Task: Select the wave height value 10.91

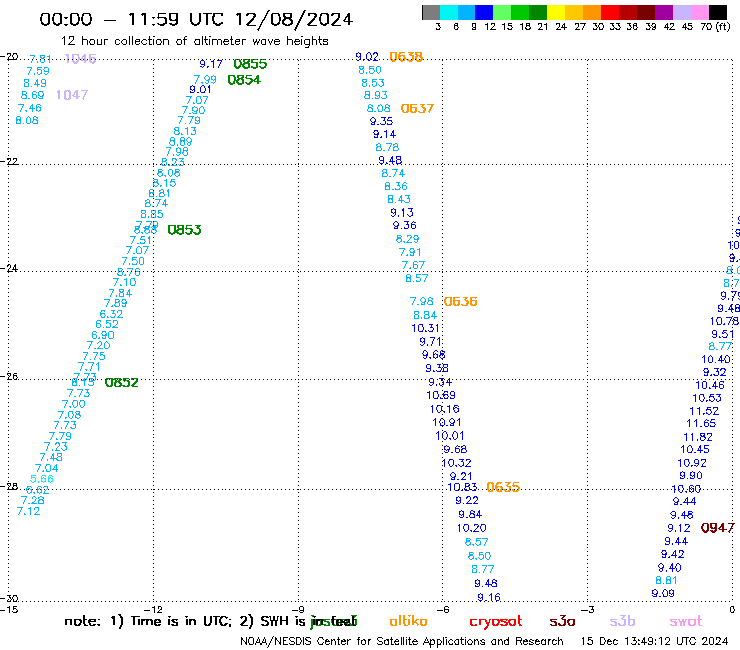Action: pos(446,422)
